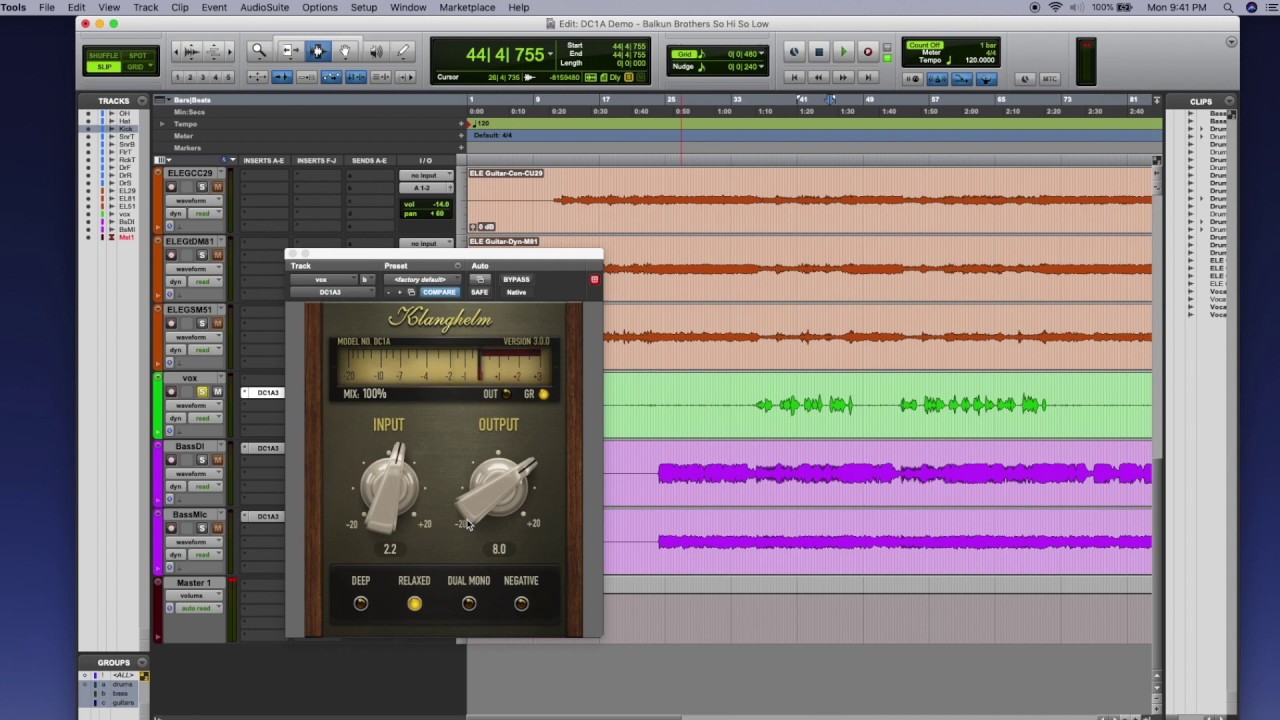Select the Trim tool
Viewport: 1280px width, 720px height.
click(291, 51)
